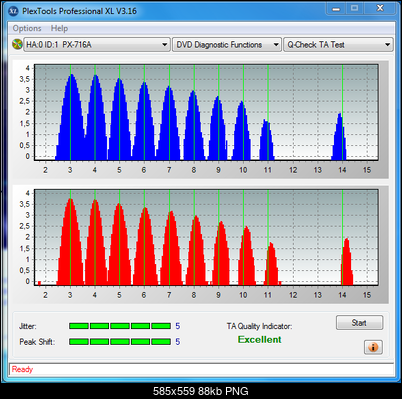The image size is (402, 399).
Task: Click the Start button
Action: (x=359, y=323)
